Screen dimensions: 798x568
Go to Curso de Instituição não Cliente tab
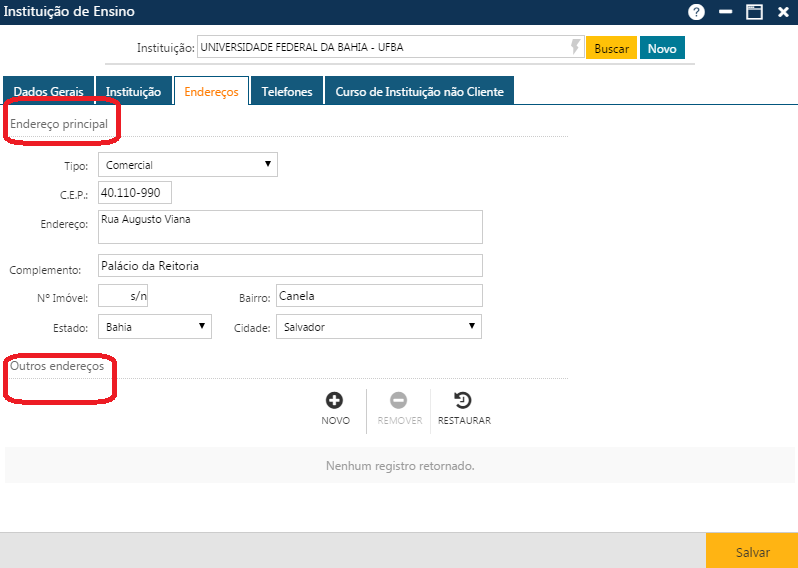coord(420,91)
